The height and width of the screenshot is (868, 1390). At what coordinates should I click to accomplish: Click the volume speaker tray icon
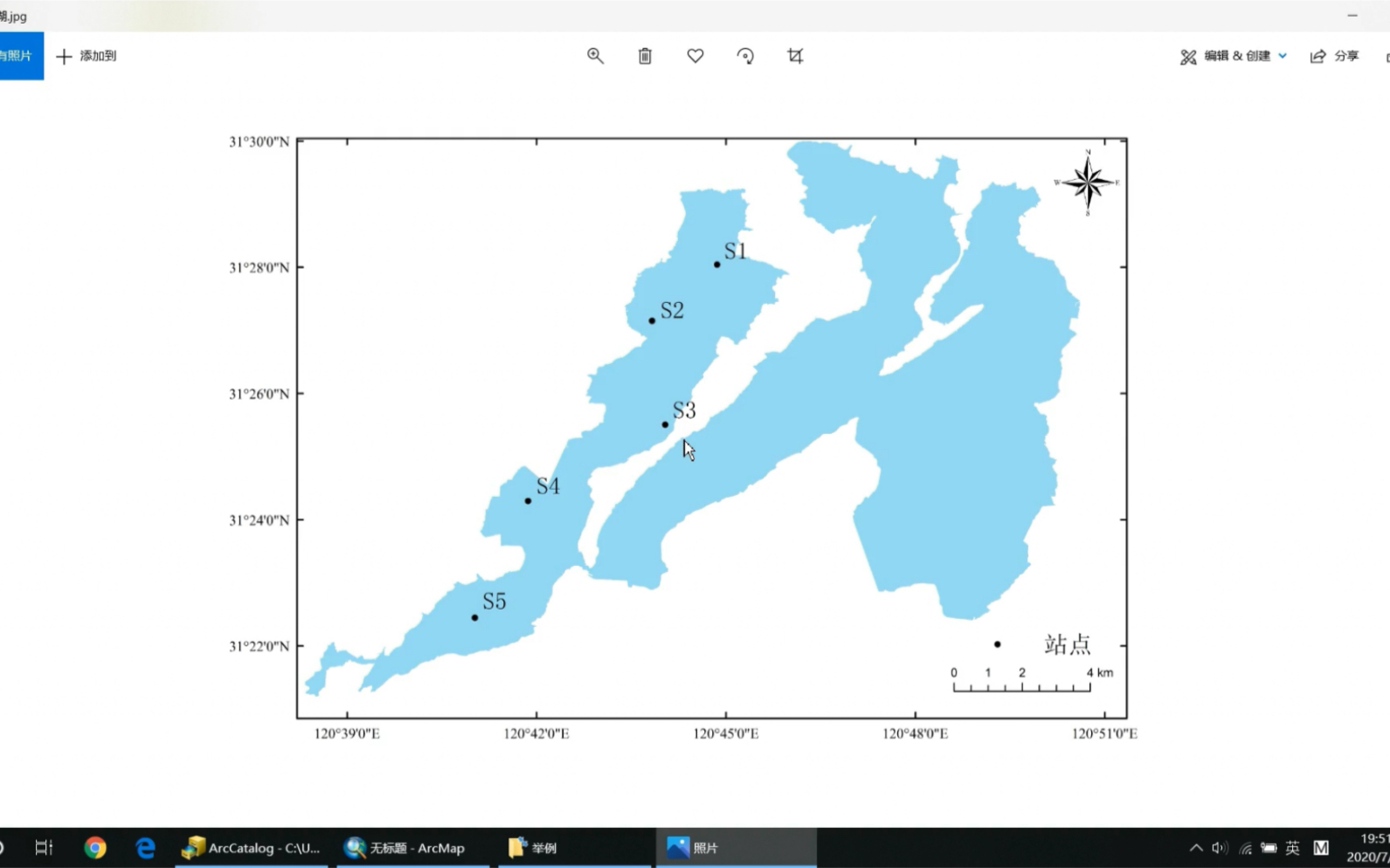point(1220,847)
